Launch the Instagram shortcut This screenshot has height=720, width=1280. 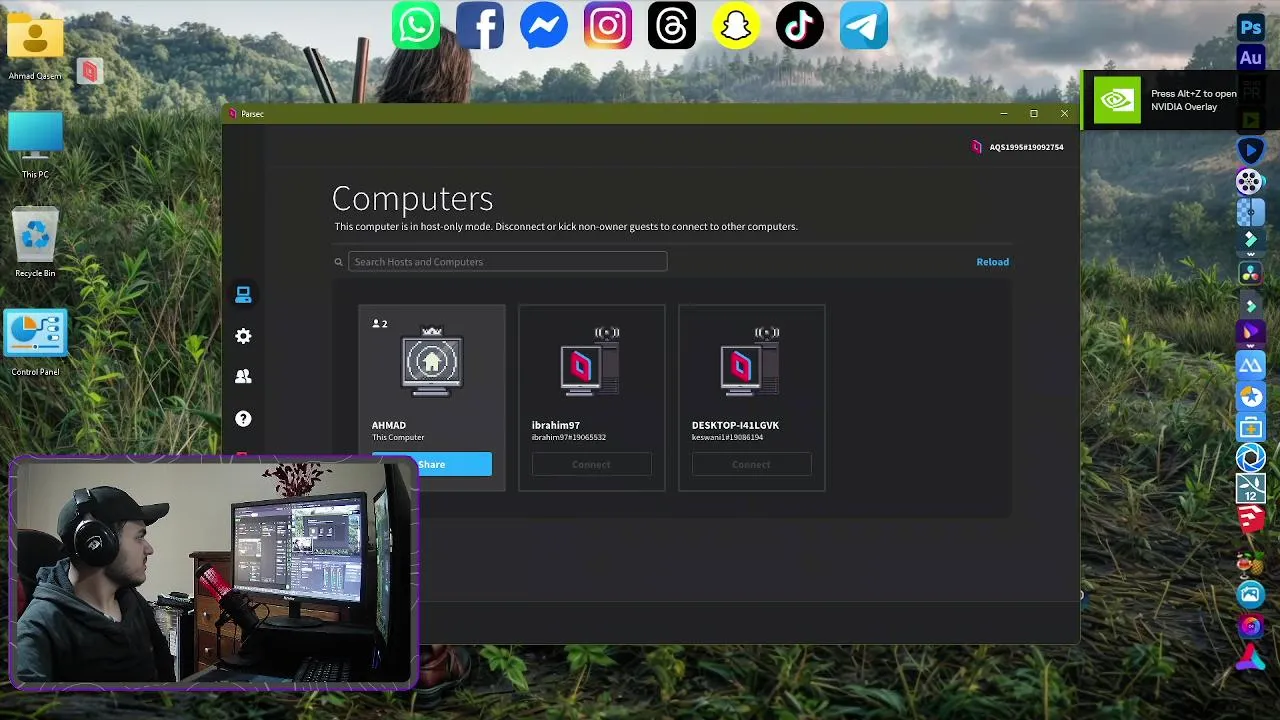pos(608,26)
